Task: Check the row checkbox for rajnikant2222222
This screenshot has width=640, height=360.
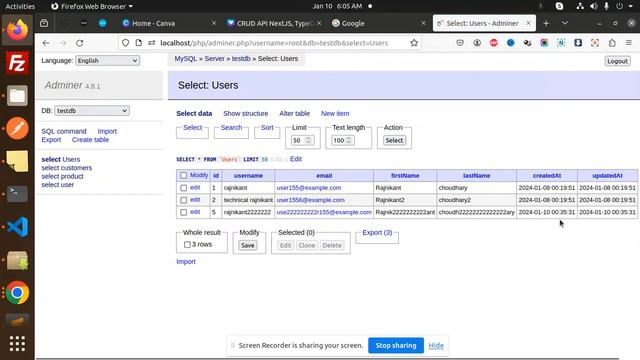Action: (183, 212)
